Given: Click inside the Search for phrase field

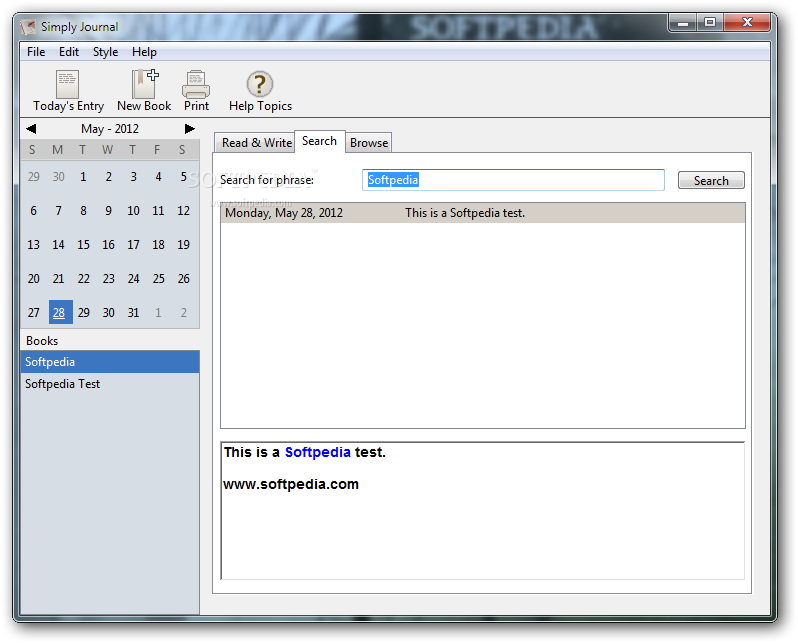Looking at the screenshot, I should click(513, 180).
